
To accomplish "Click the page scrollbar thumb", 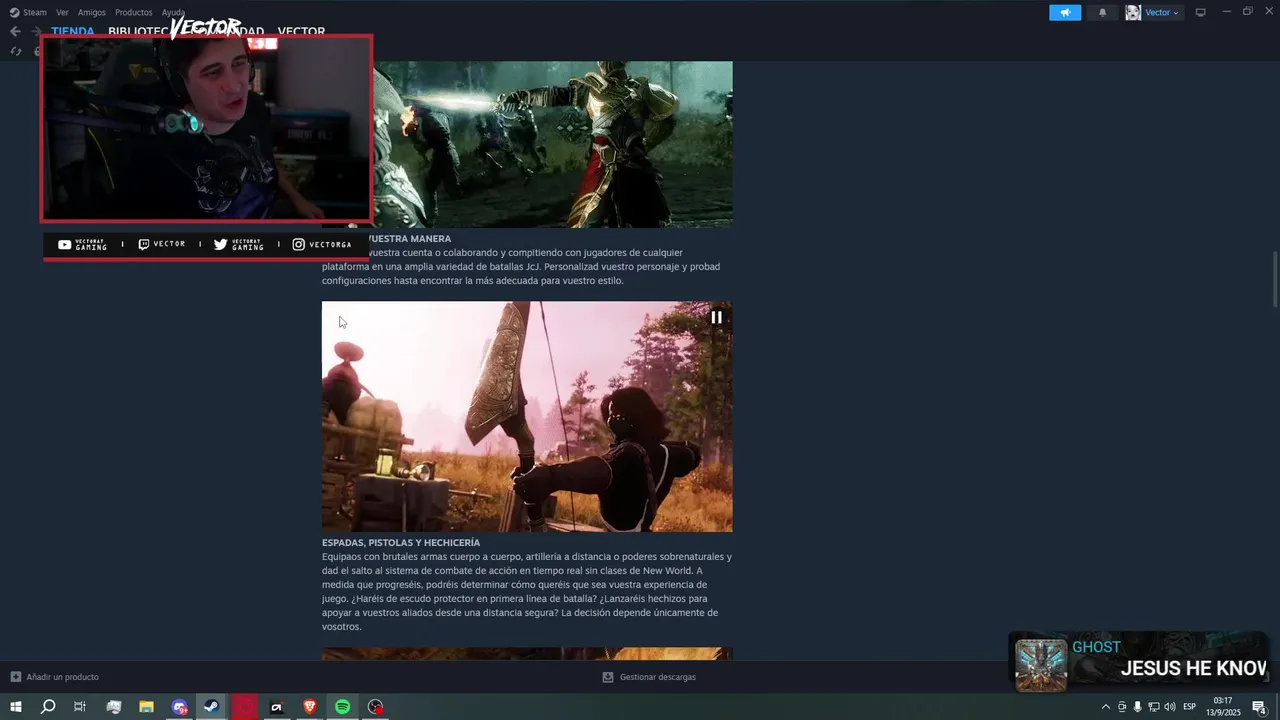I will pos(1275,280).
